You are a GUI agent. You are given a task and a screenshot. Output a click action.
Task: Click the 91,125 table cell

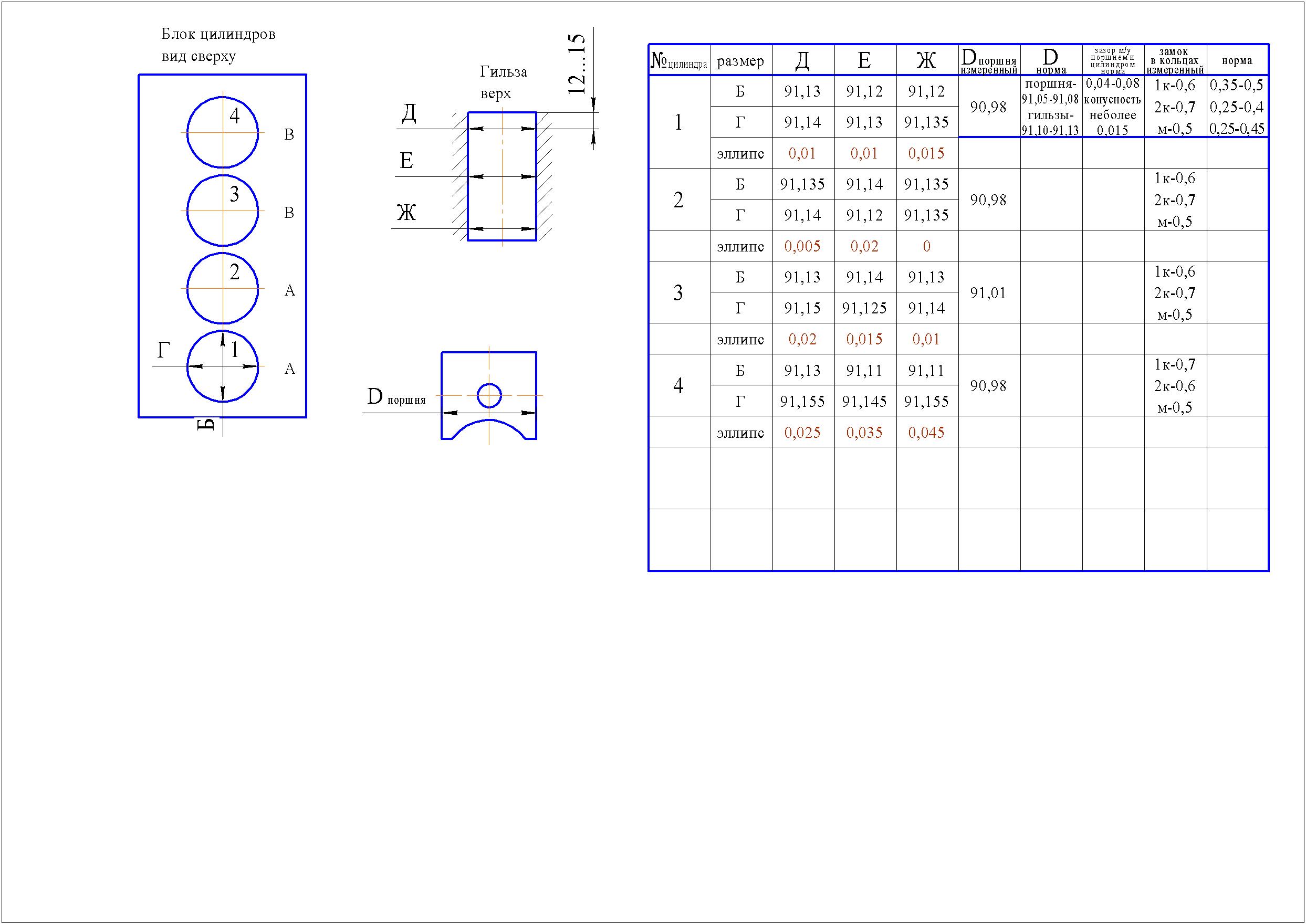864,308
